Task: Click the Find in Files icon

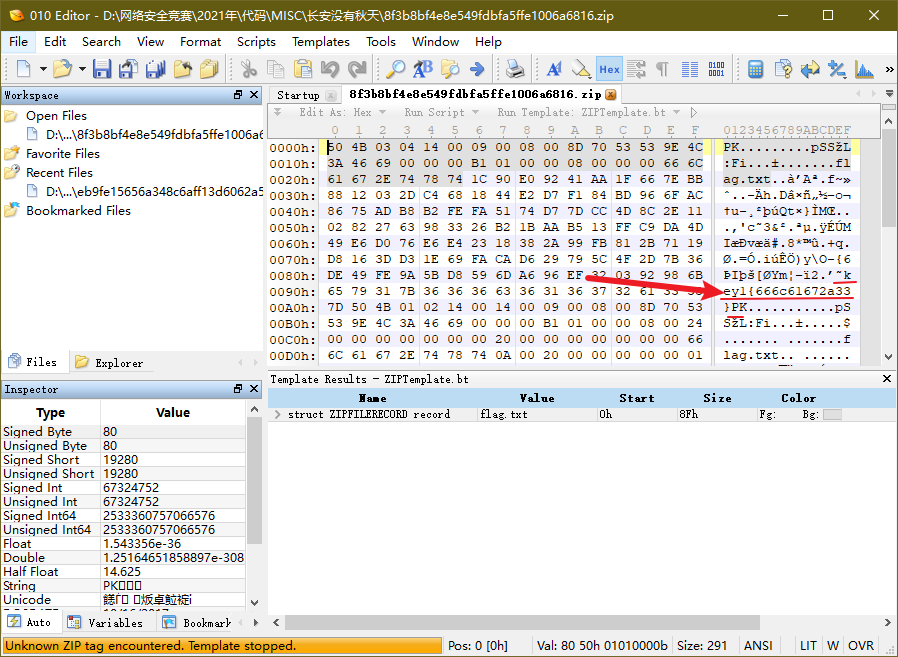Action: [x=450, y=69]
